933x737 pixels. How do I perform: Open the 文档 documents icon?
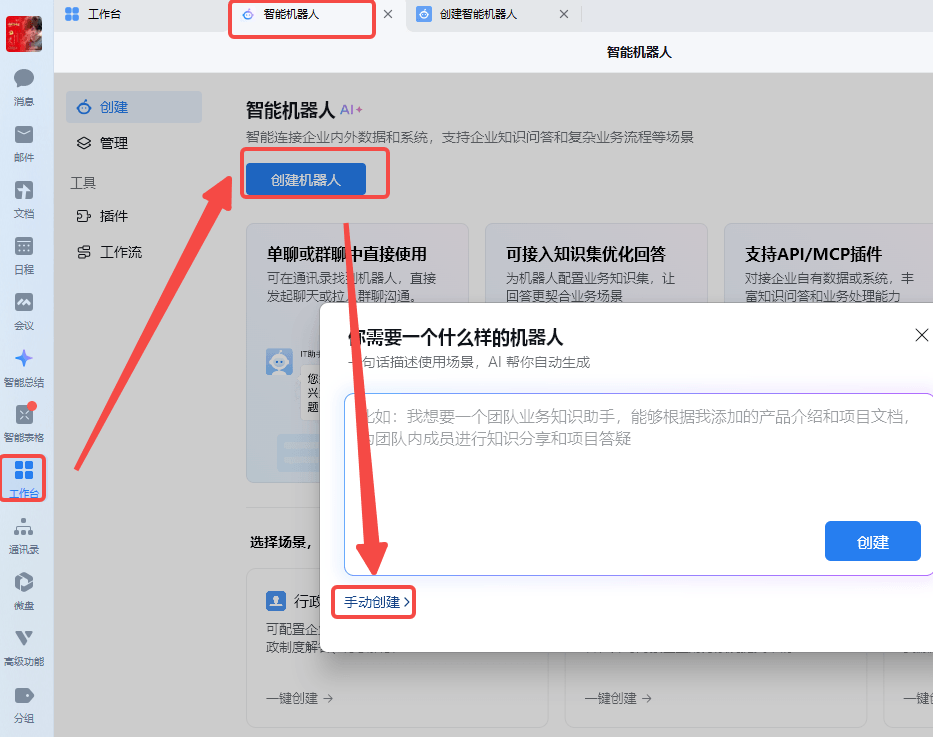tap(24, 191)
